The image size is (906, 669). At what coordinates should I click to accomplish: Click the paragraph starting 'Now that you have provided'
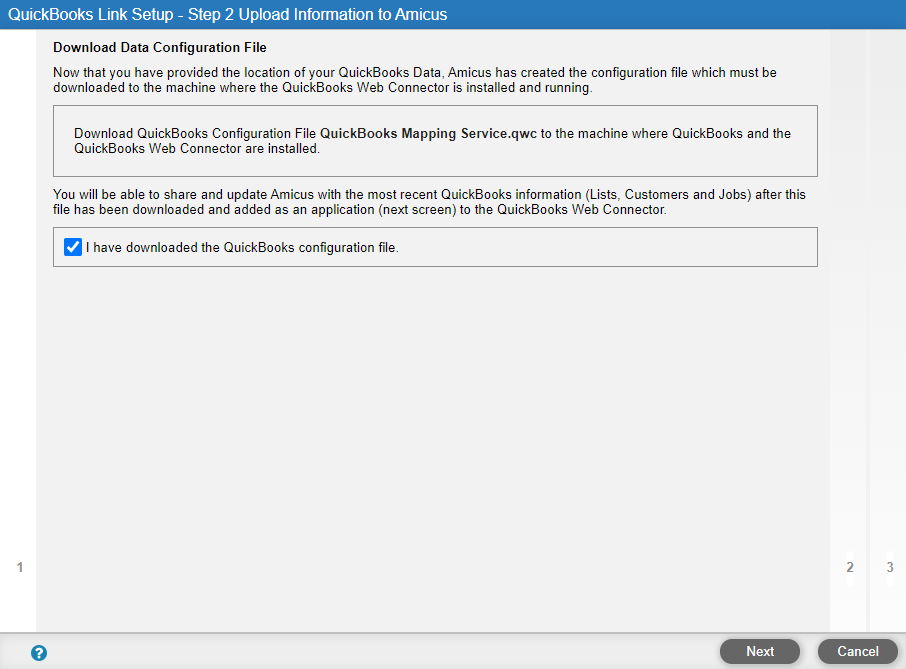414,80
